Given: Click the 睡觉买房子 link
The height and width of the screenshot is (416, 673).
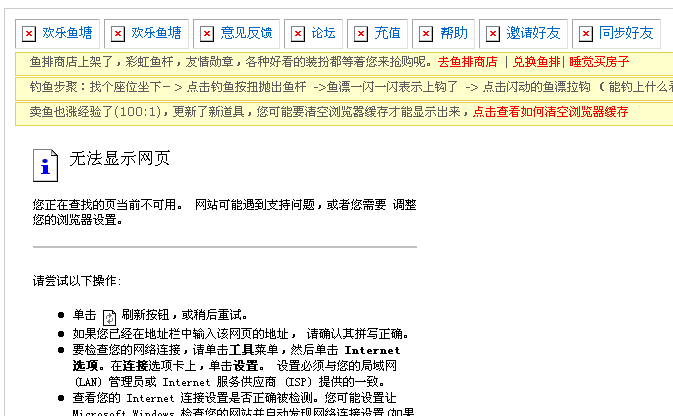Looking at the screenshot, I should click(599, 62).
